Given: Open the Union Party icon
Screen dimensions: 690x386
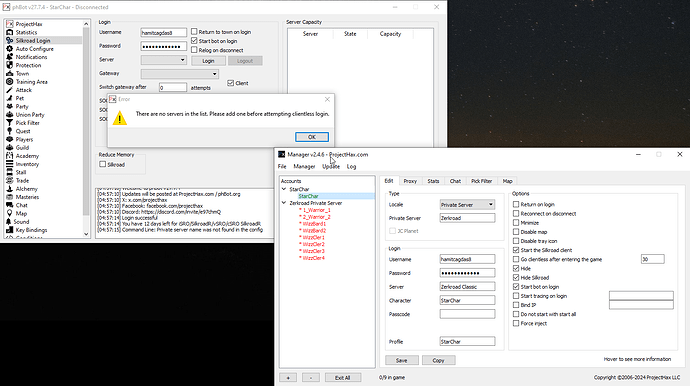Looking at the screenshot, I should (10, 114).
